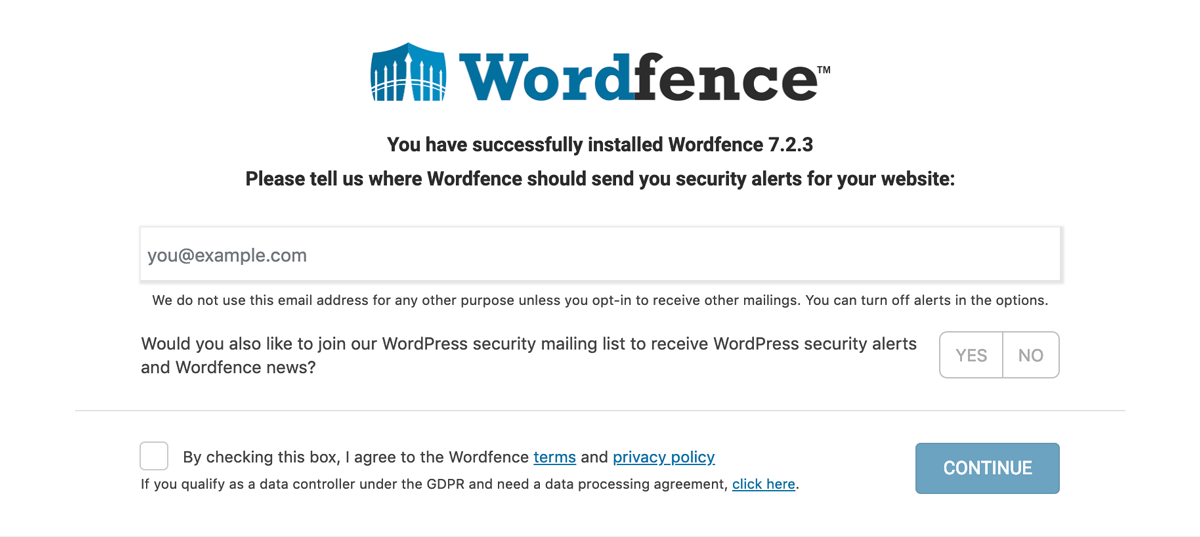
Task: Click the trademark symbol beside the logo
Action: click(824, 70)
